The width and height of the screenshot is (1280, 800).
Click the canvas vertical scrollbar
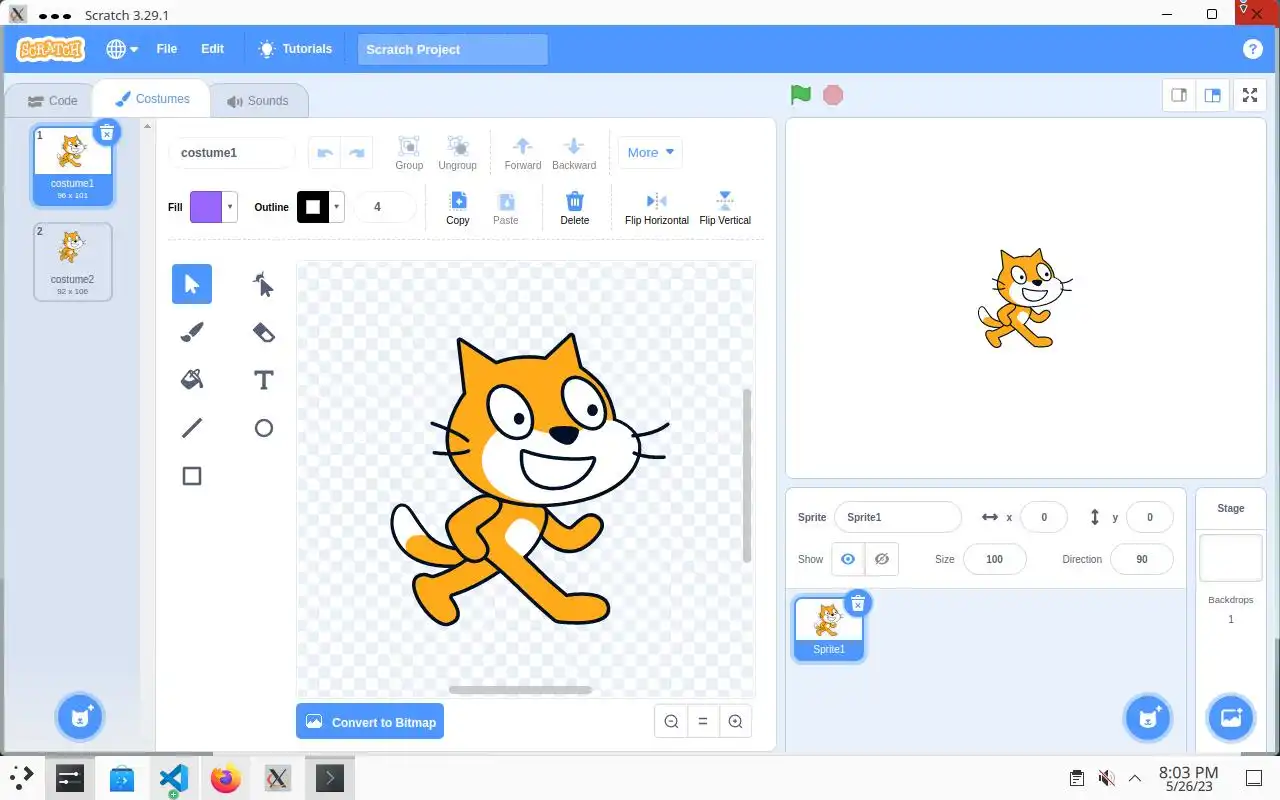coord(747,476)
